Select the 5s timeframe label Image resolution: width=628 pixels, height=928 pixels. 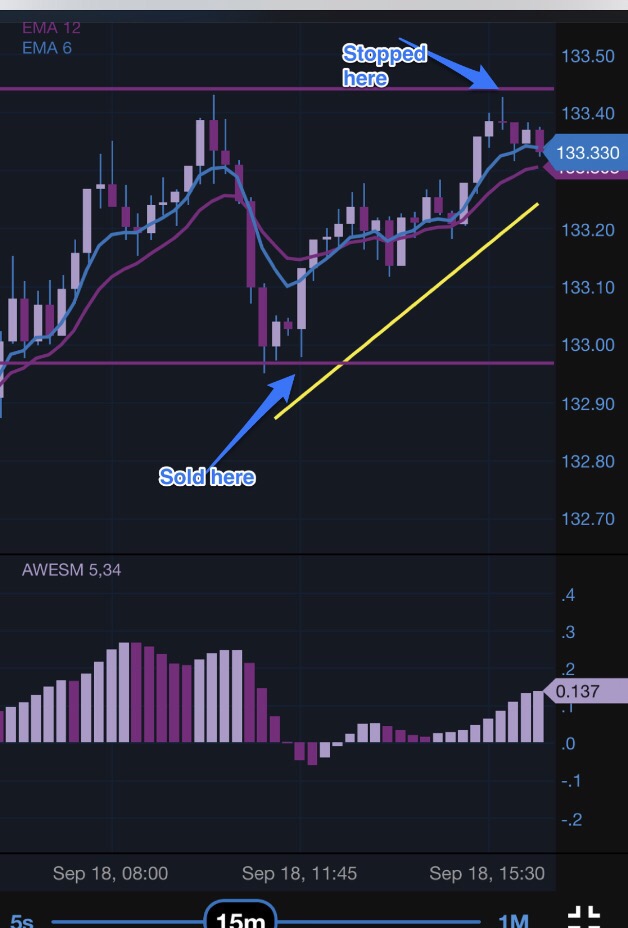coord(20,920)
